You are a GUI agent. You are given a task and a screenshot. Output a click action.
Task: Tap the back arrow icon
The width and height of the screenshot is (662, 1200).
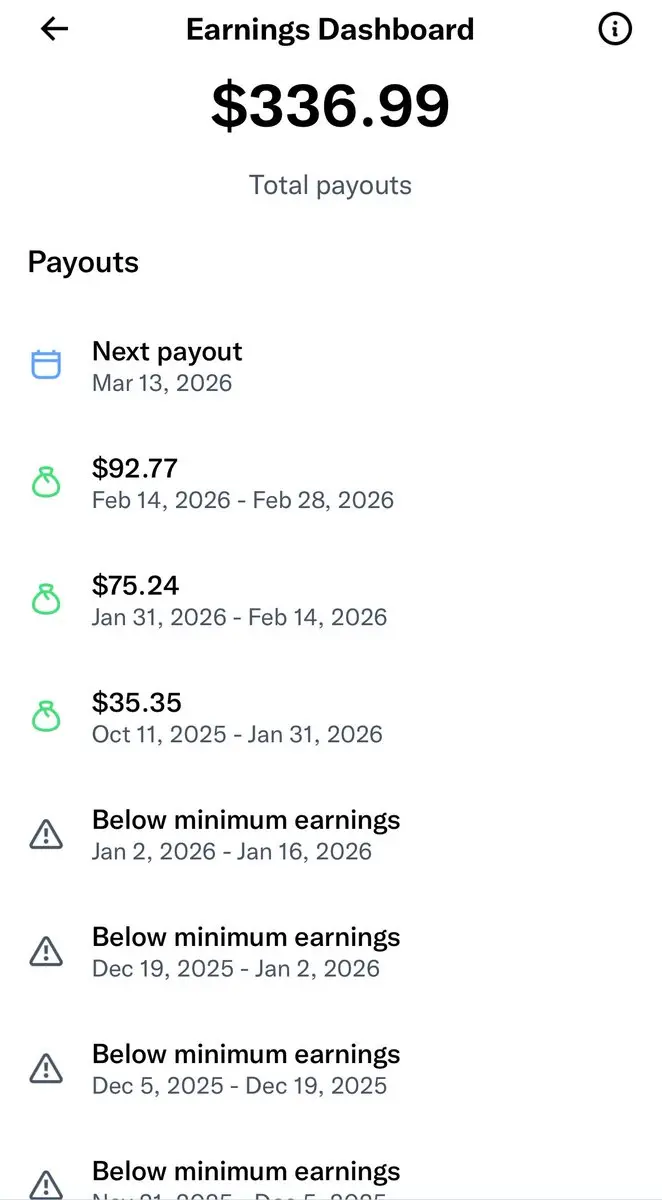coord(54,29)
